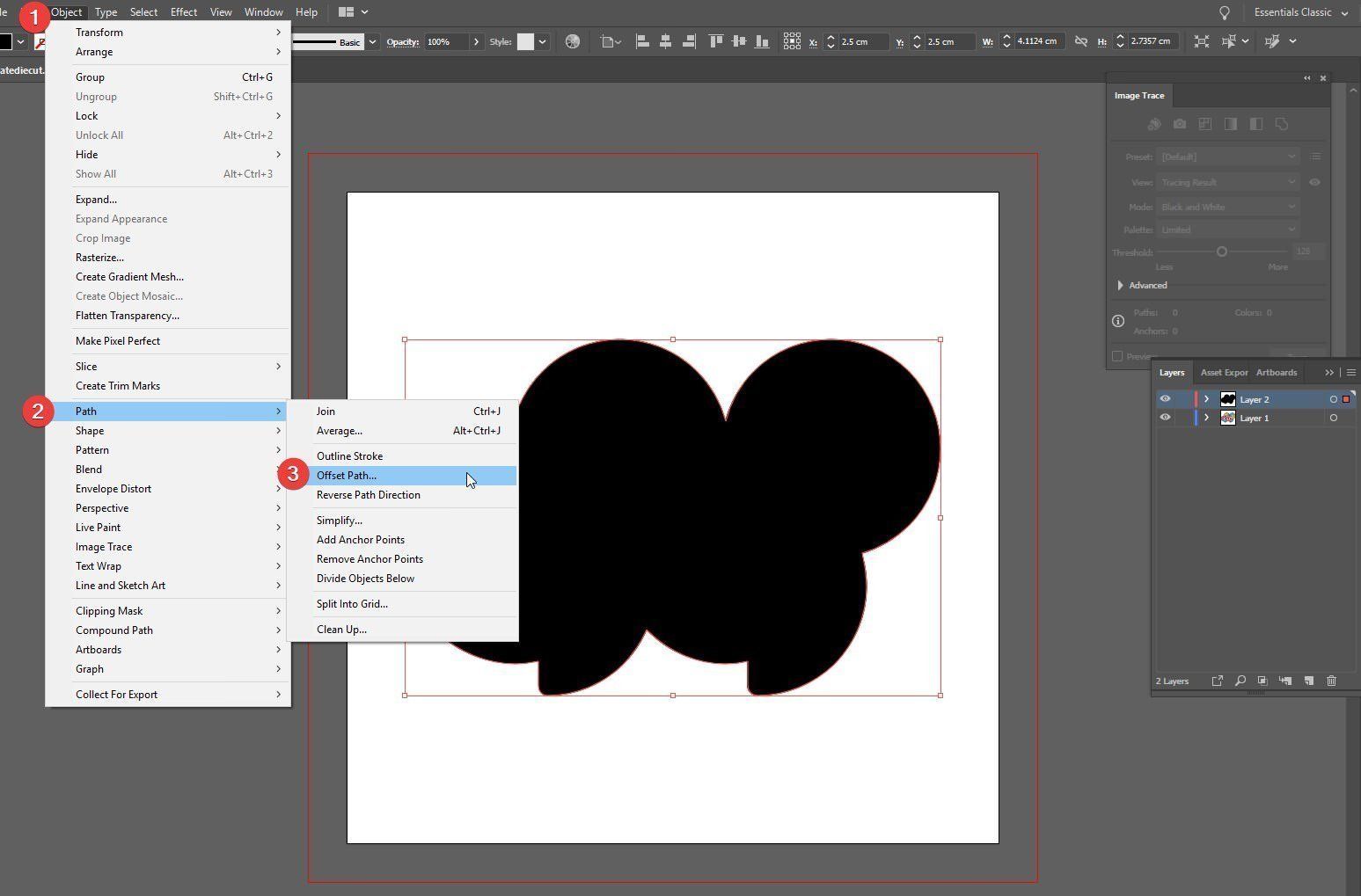Click the Locate Object magnifier in Layers panel
The height and width of the screenshot is (896, 1361).
point(1240,681)
